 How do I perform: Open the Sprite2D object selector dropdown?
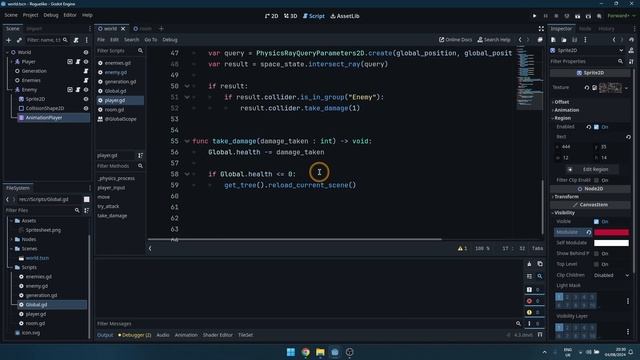[x=621, y=51]
